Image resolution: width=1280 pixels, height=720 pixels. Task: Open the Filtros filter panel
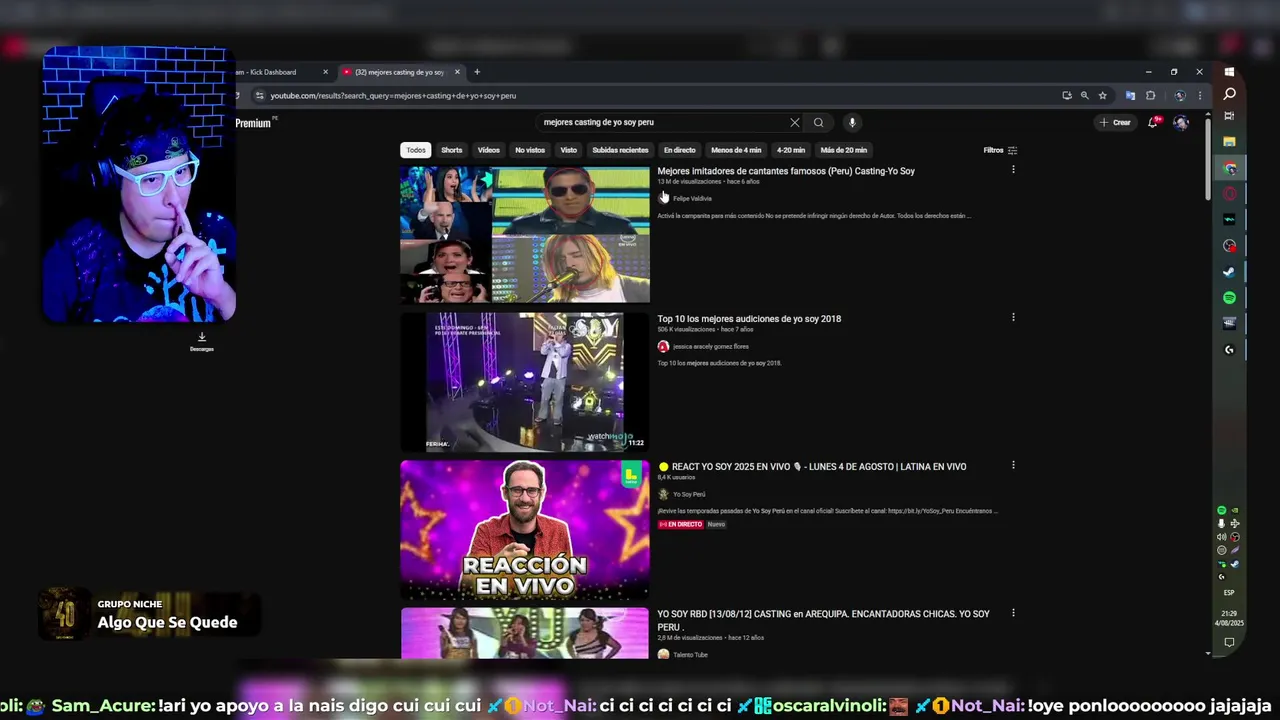click(x=1000, y=150)
